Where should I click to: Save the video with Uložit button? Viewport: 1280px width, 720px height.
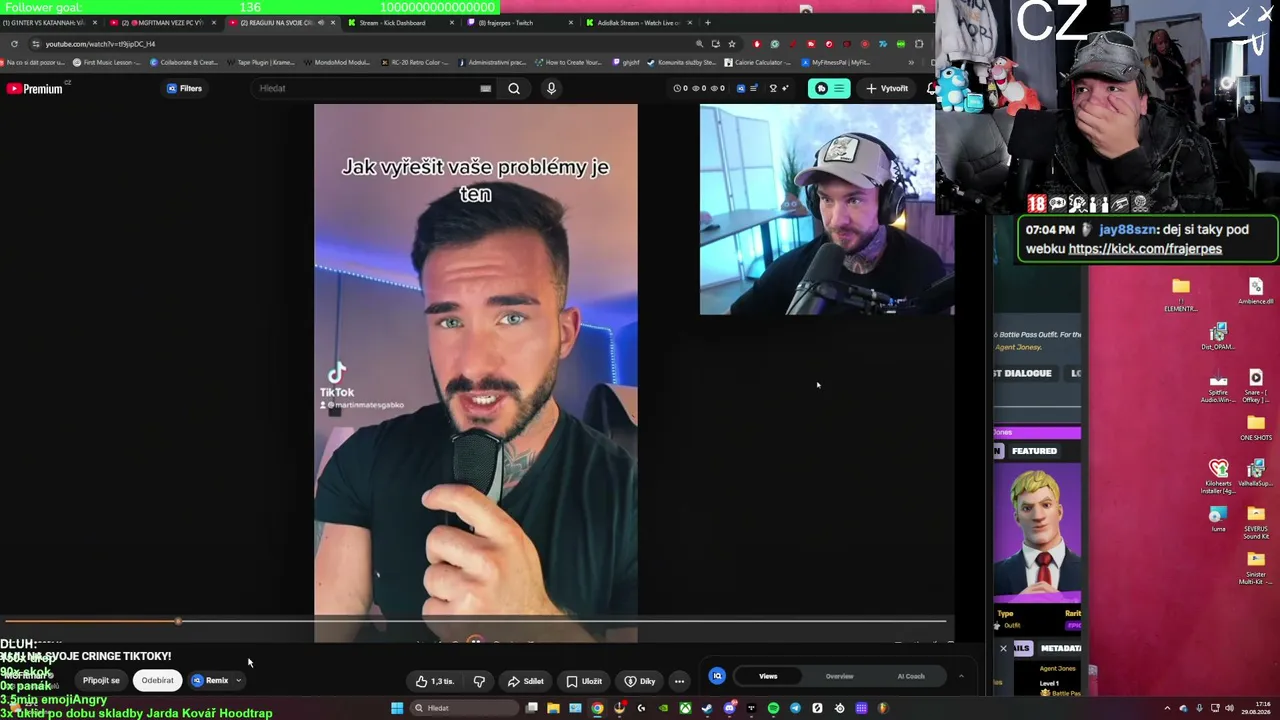(x=584, y=681)
